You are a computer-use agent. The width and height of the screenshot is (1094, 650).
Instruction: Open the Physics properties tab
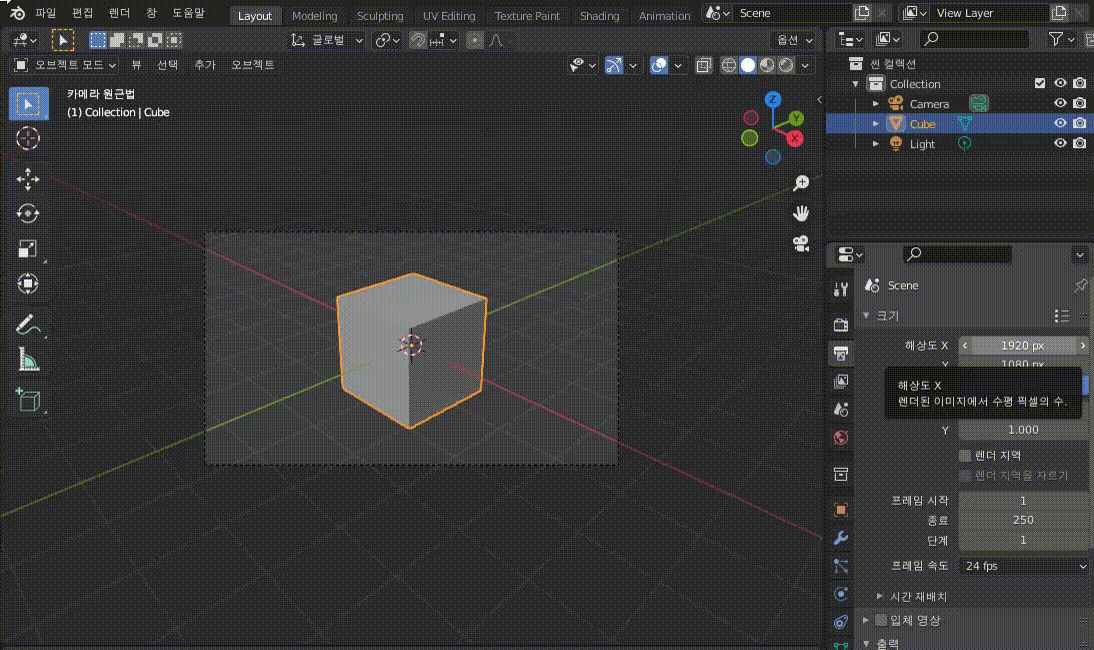pyautogui.click(x=841, y=594)
